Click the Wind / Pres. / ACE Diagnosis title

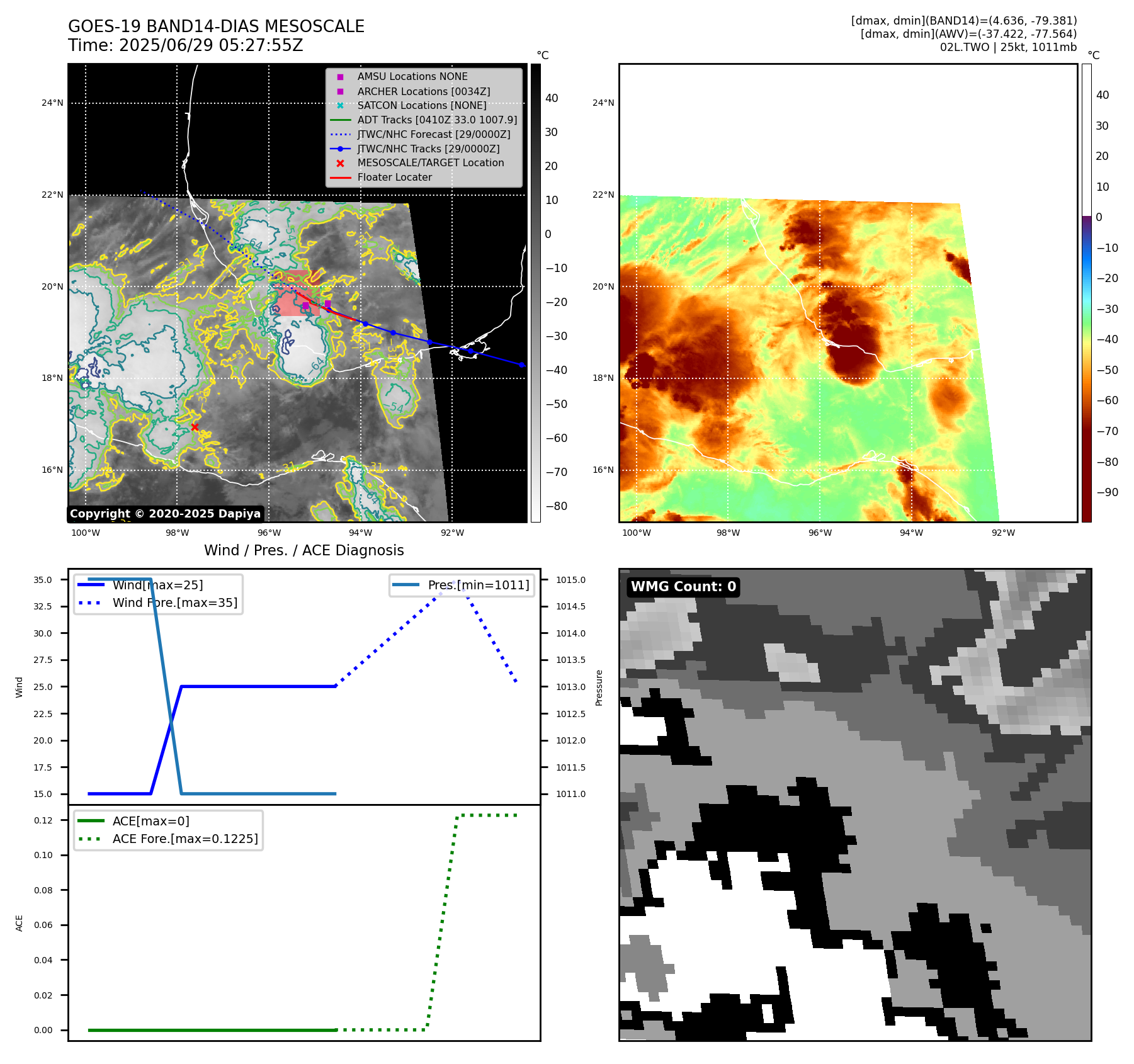point(304,550)
